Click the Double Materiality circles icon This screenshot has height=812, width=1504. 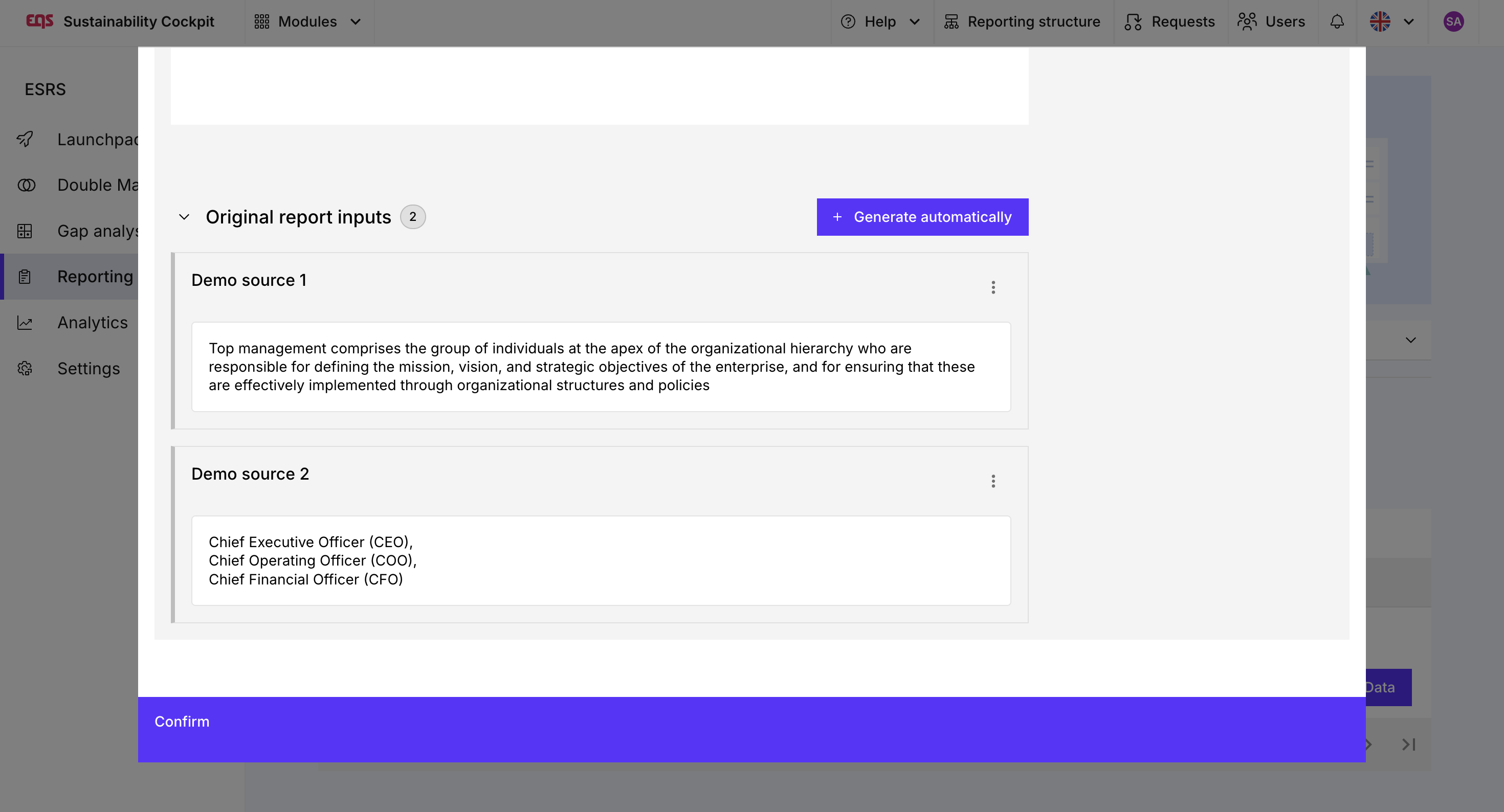point(26,185)
